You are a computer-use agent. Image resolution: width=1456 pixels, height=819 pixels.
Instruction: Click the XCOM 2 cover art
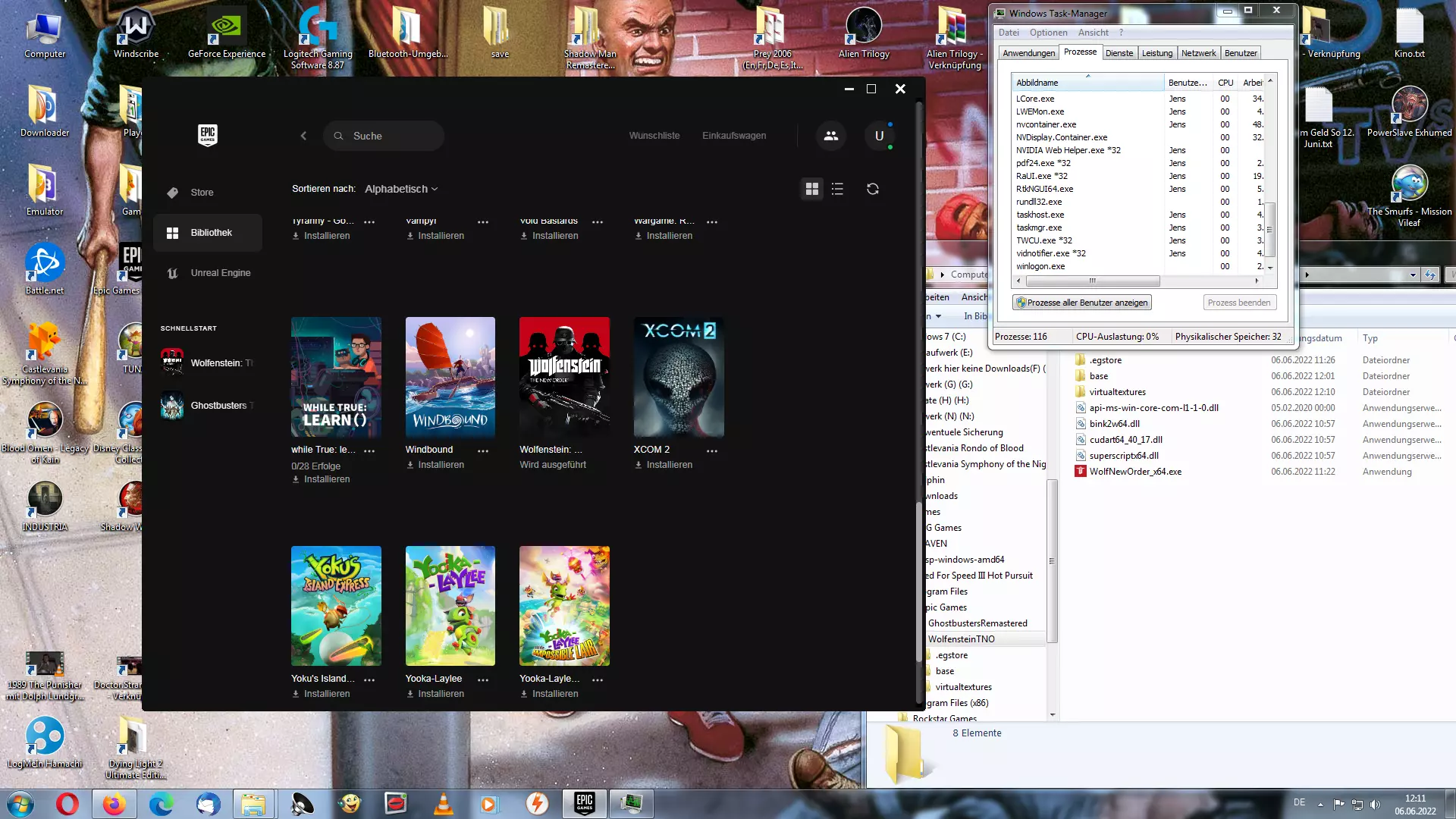[679, 377]
